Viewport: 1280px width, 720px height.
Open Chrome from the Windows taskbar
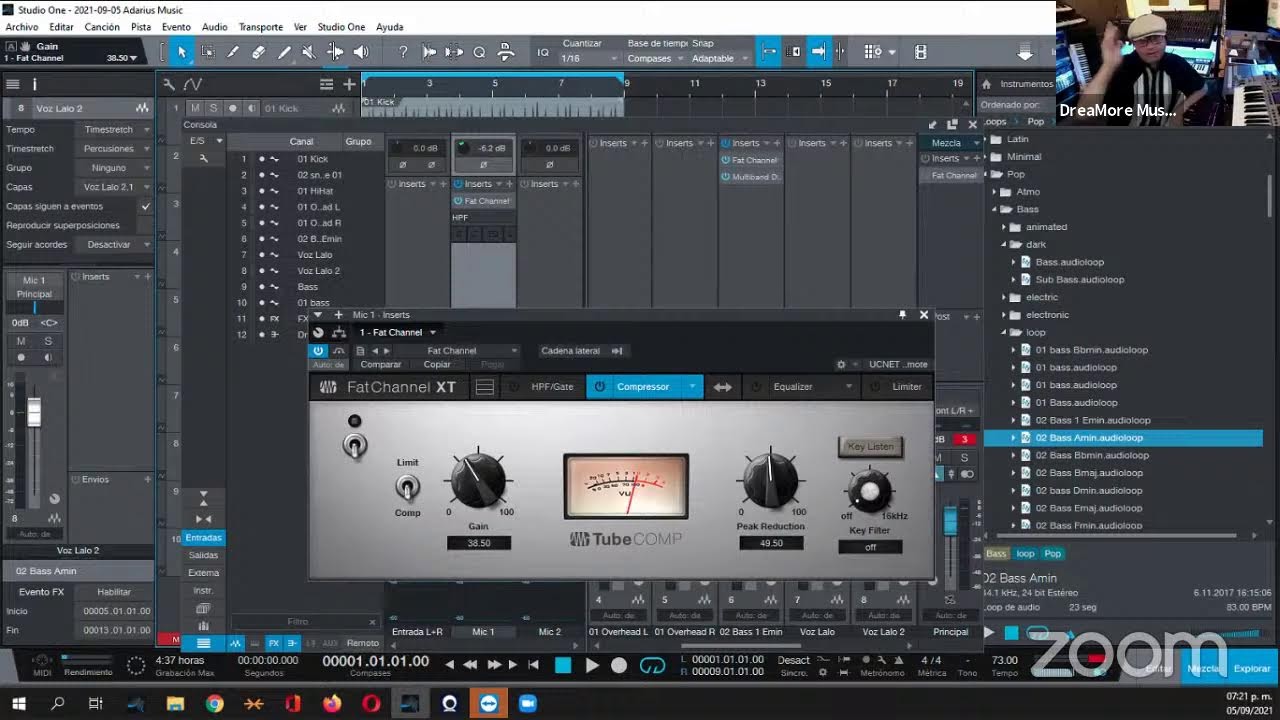click(x=214, y=704)
